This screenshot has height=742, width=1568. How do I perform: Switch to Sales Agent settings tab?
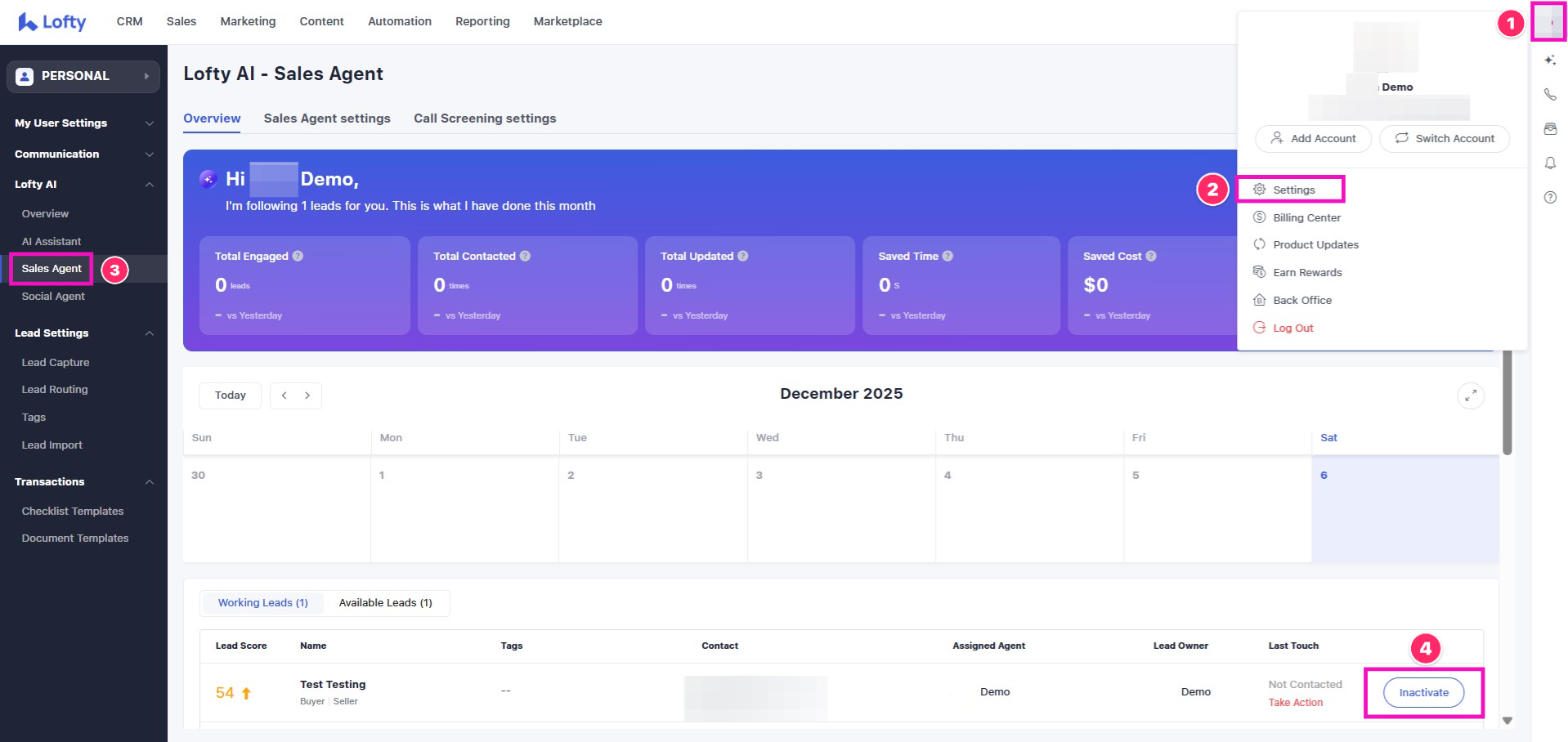pos(327,118)
